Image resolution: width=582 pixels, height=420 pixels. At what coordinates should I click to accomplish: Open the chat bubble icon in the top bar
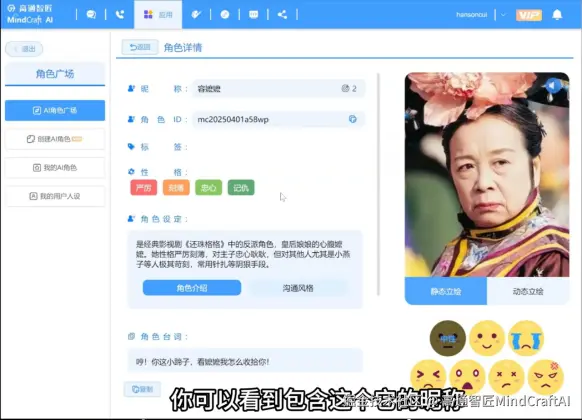(91, 14)
